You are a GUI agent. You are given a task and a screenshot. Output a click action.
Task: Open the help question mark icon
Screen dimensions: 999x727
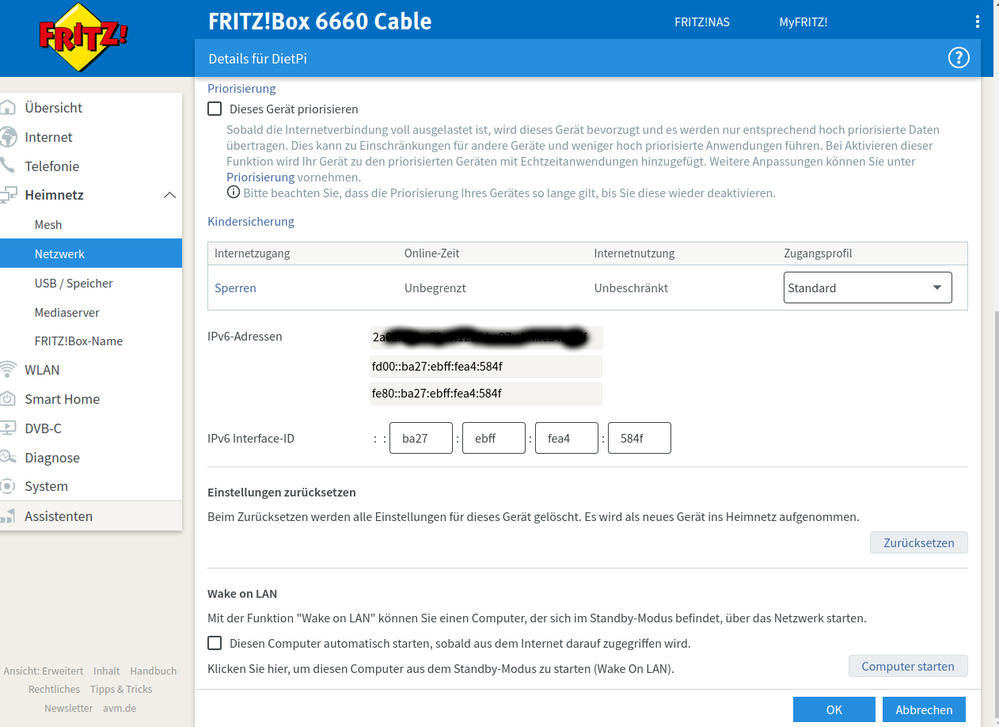pos(958,58)
